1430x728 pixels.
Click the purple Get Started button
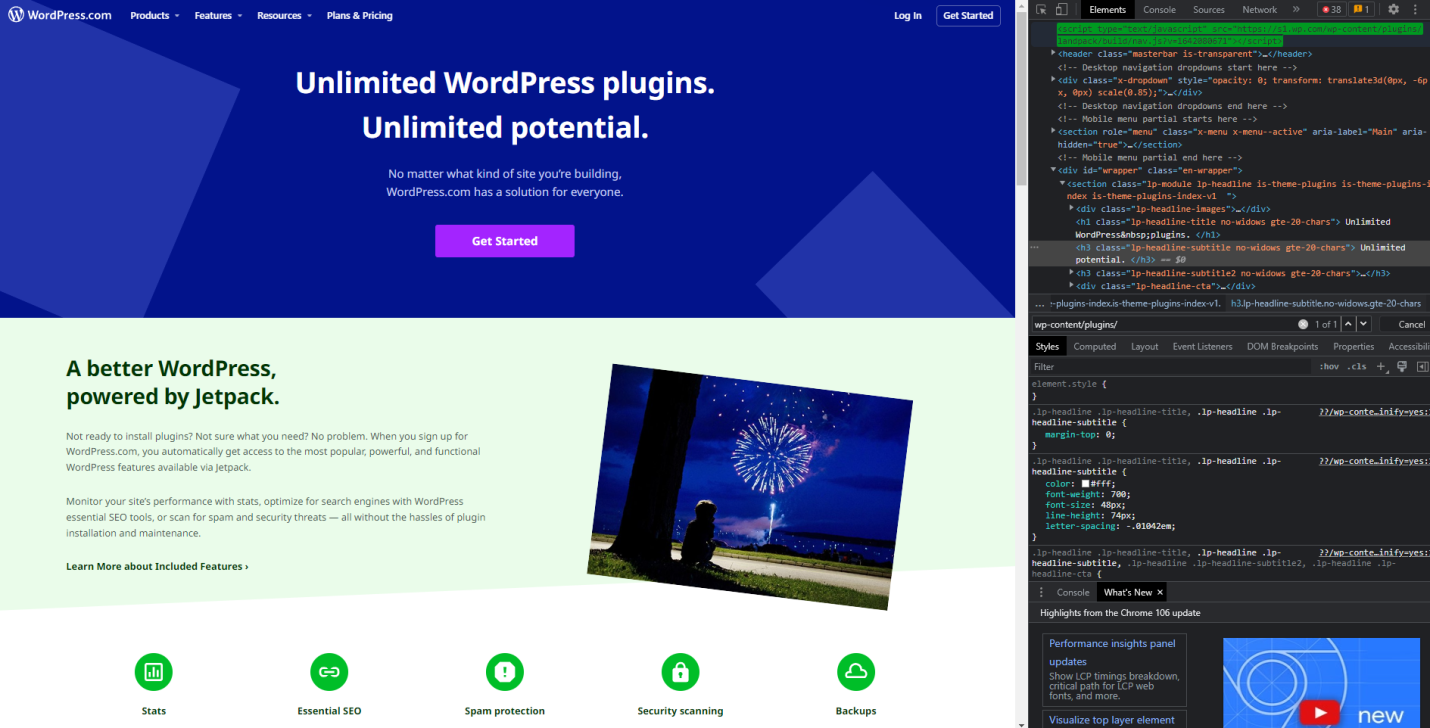pyautogui.click(x=505, y=241)
